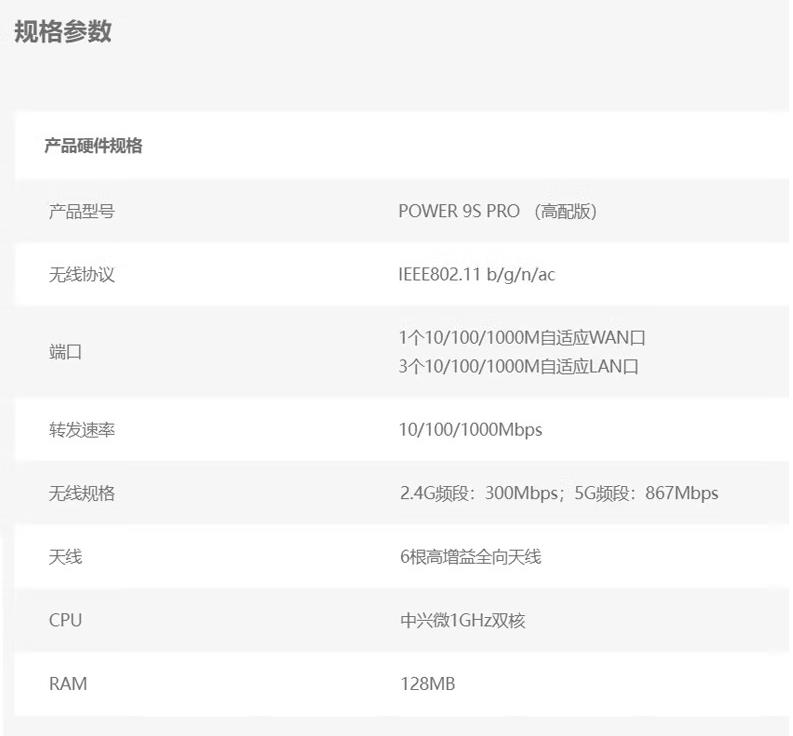Click the 天线 row label

point(65,557)
